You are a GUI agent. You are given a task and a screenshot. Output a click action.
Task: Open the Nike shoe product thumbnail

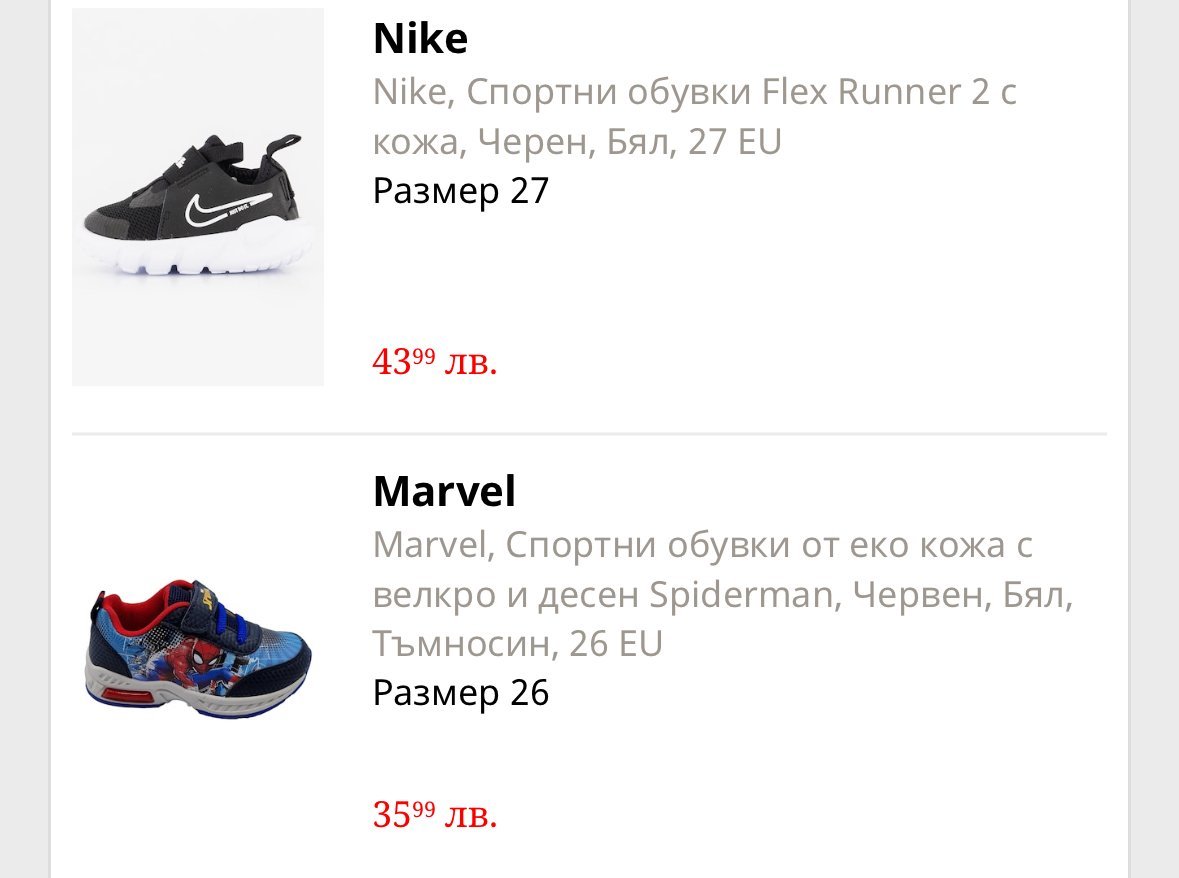198,197
